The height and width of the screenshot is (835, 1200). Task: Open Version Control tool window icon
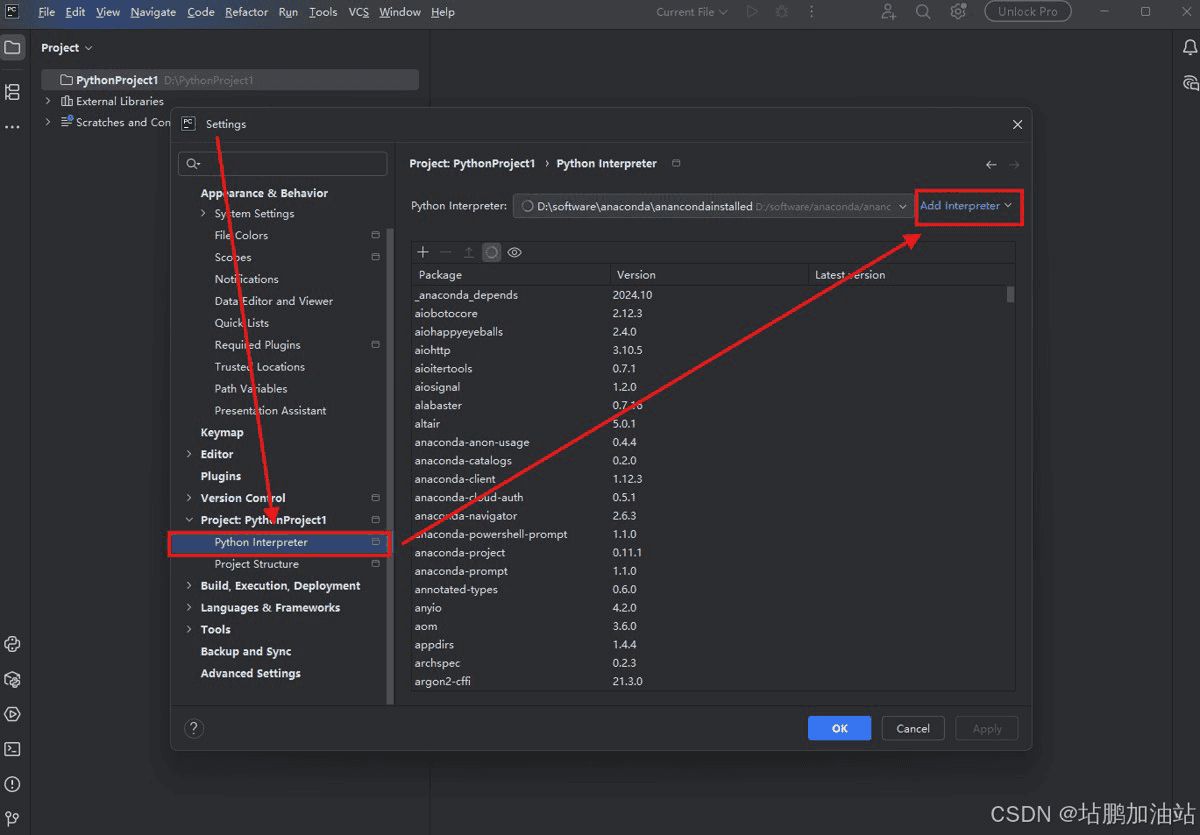coord(13,818)
